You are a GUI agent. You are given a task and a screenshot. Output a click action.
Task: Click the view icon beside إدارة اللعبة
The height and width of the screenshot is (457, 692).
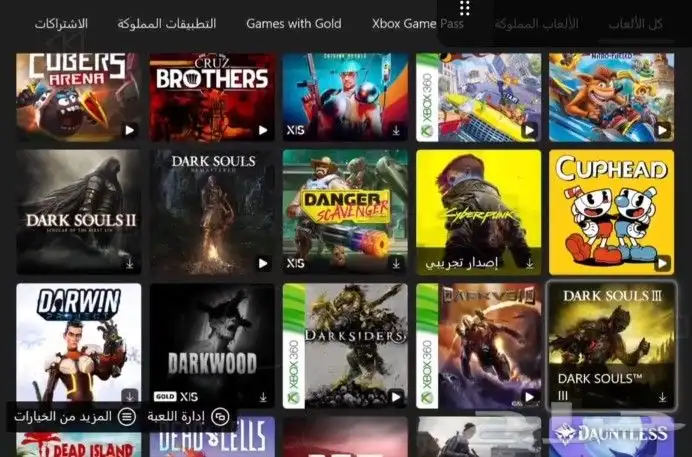coord(220,416)
